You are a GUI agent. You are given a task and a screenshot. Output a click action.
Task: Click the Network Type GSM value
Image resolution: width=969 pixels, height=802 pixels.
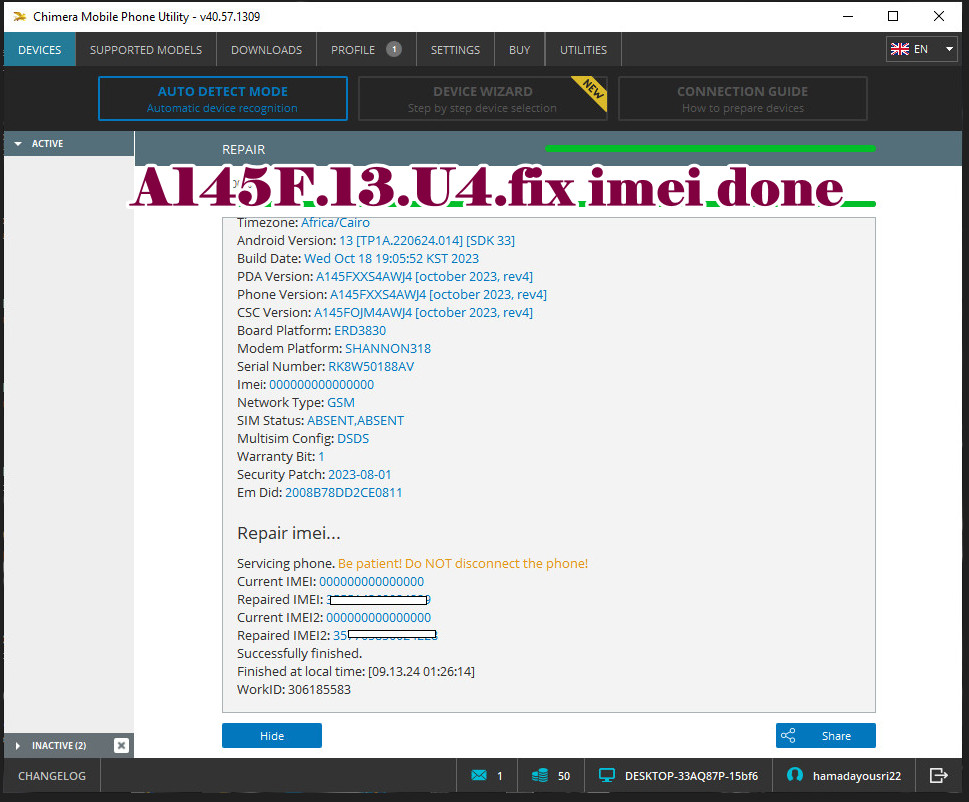tap(341, 402)
